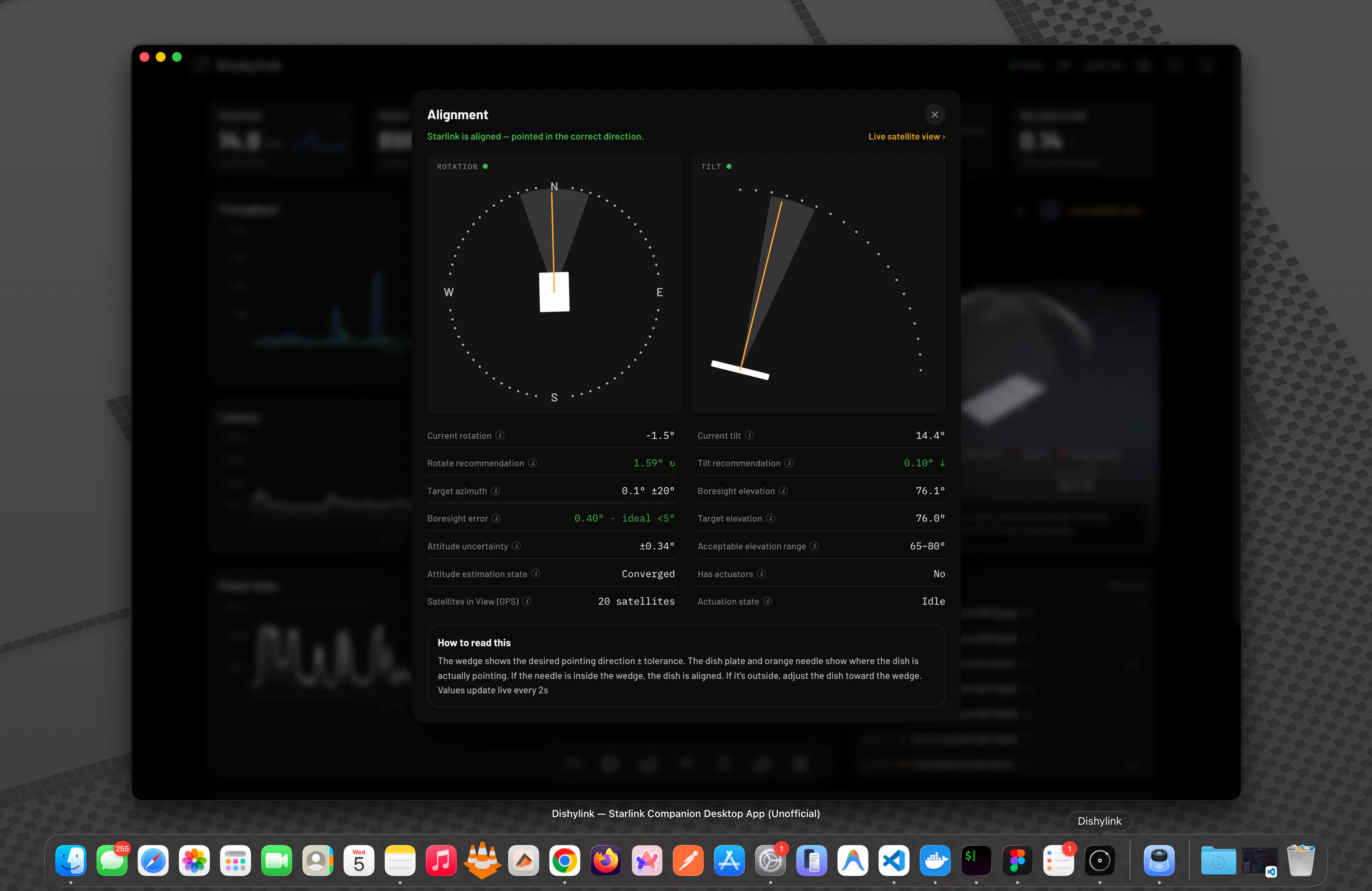Show info for Attitude estimation state

click(x=535, y=574)
